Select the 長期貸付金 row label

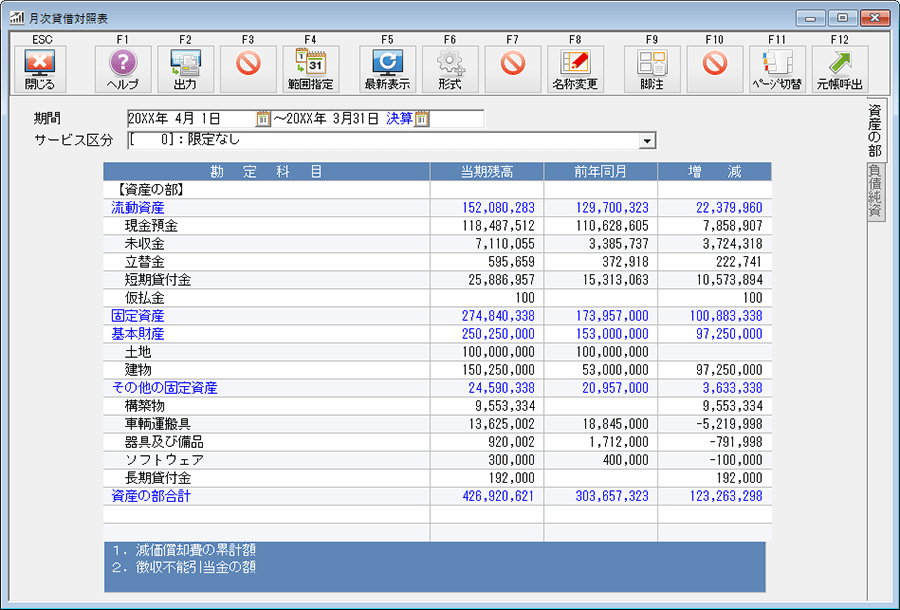(x=158, y=478)
